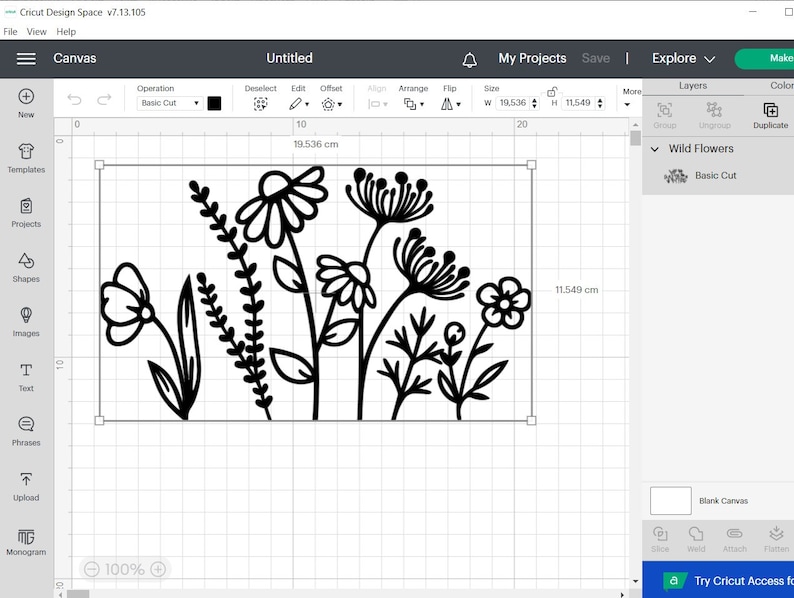Open the hamburger main menu
The height and width of the screenshot is (598, 794).
(x=26, y=59)
